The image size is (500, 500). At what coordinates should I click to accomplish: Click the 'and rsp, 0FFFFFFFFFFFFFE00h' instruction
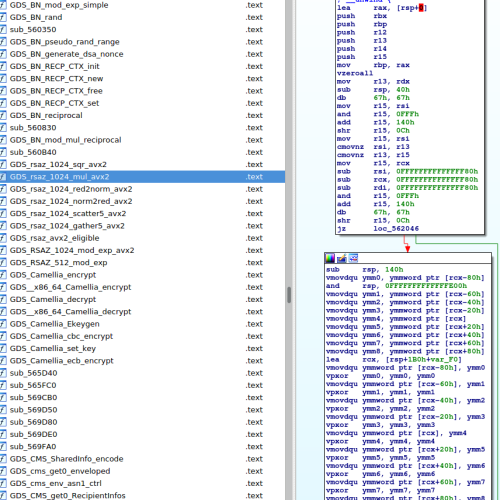[396, 286]
